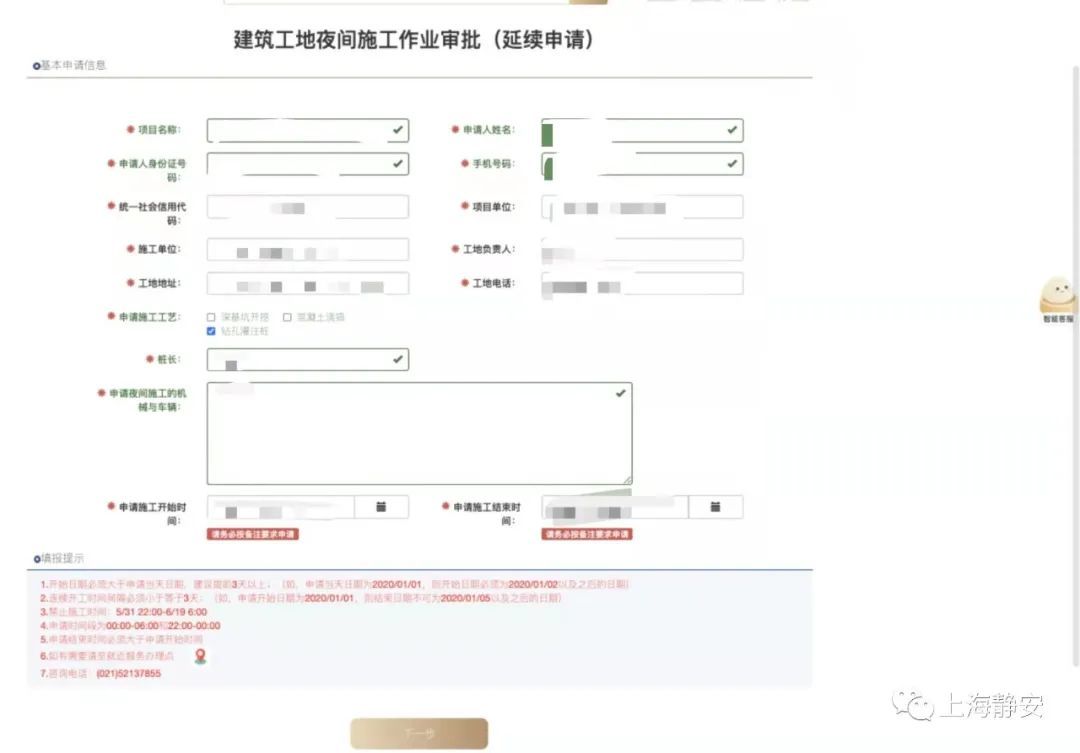Click the phone number (021)52137855
The height and width of the screenshot is (753, 1080).
tap(129, 674)
